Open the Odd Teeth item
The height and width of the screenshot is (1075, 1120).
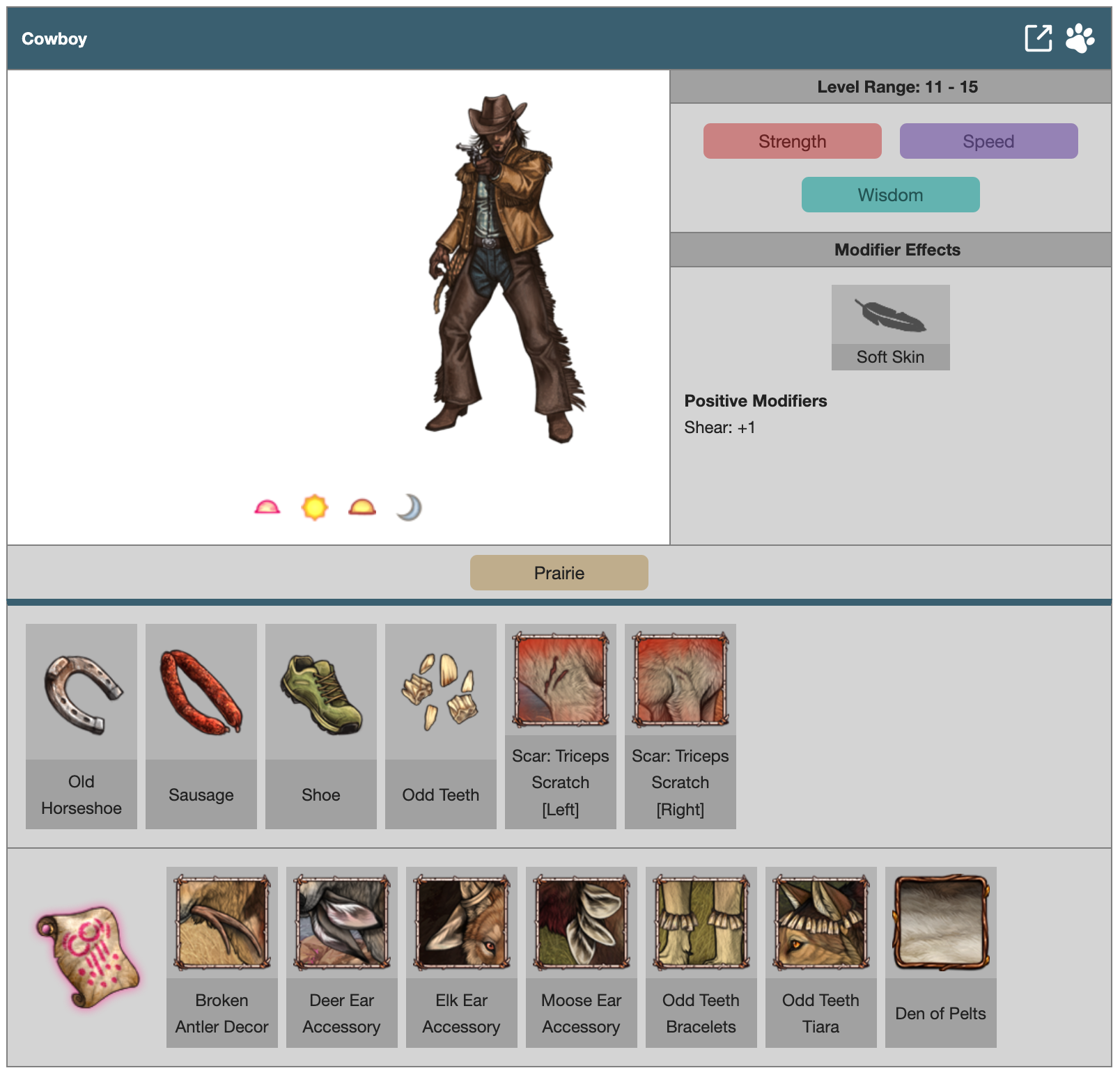(x=441, y=725)
